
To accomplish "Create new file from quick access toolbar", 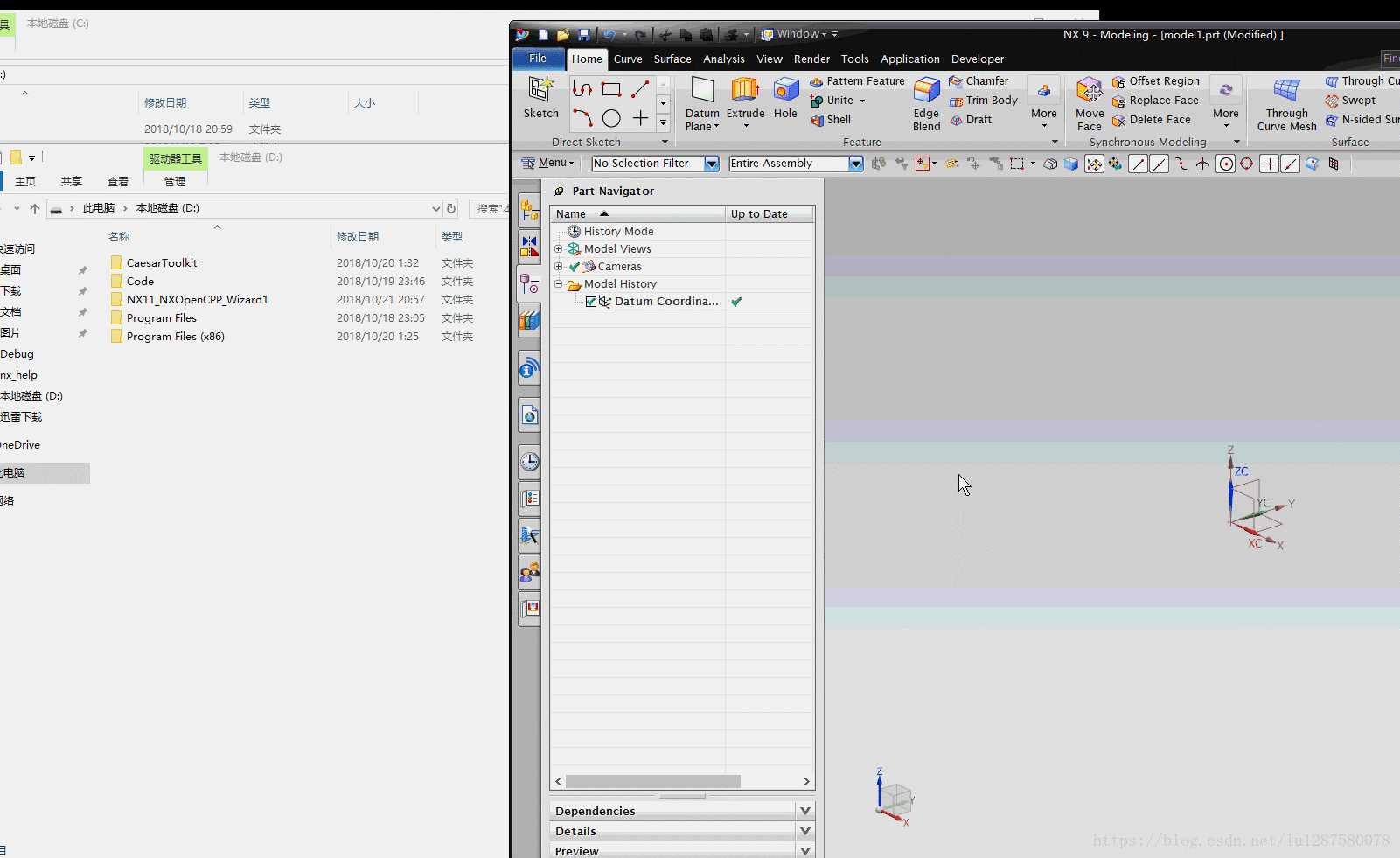I will pos(543,35).
